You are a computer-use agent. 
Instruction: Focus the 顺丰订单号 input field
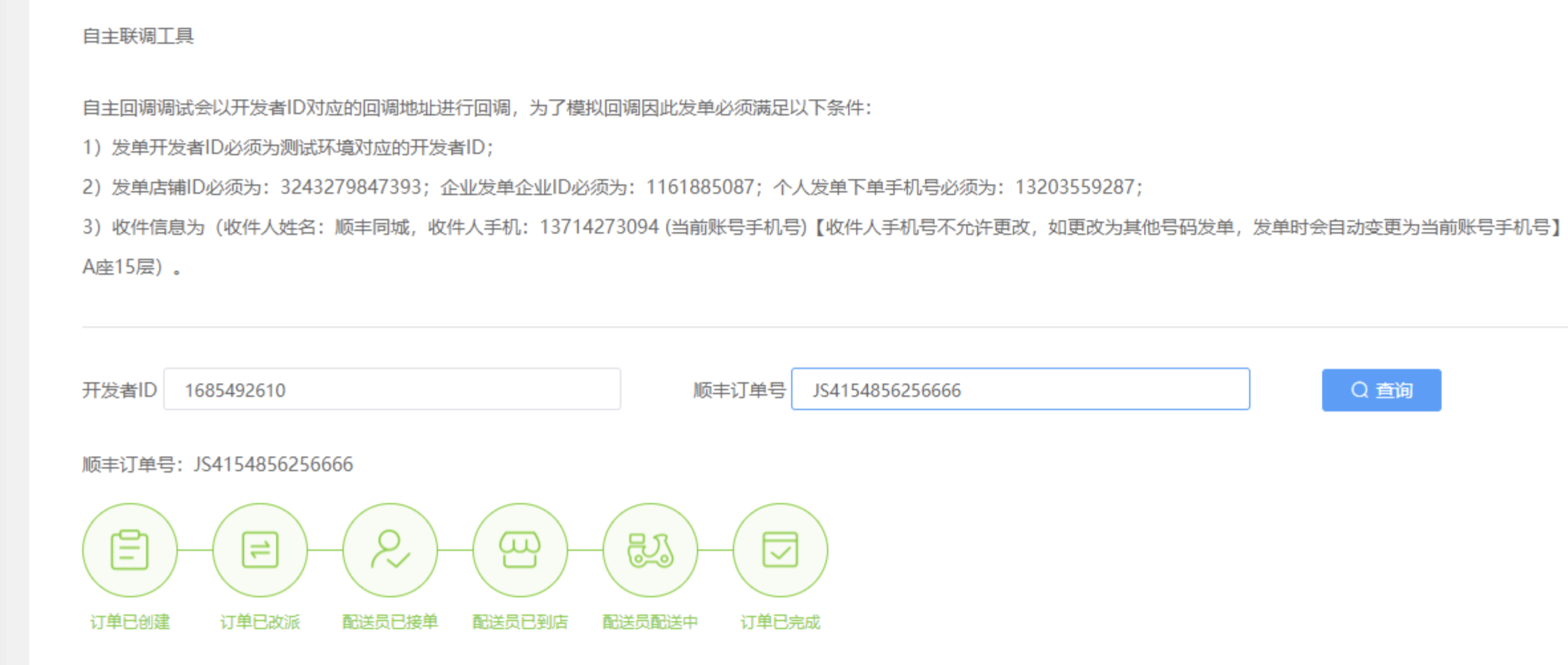[x=1020, y=390]
